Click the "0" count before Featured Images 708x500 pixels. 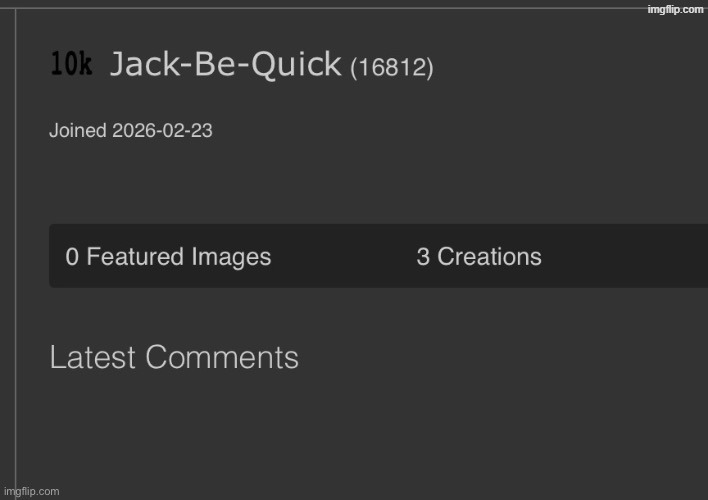click(72, 257)
